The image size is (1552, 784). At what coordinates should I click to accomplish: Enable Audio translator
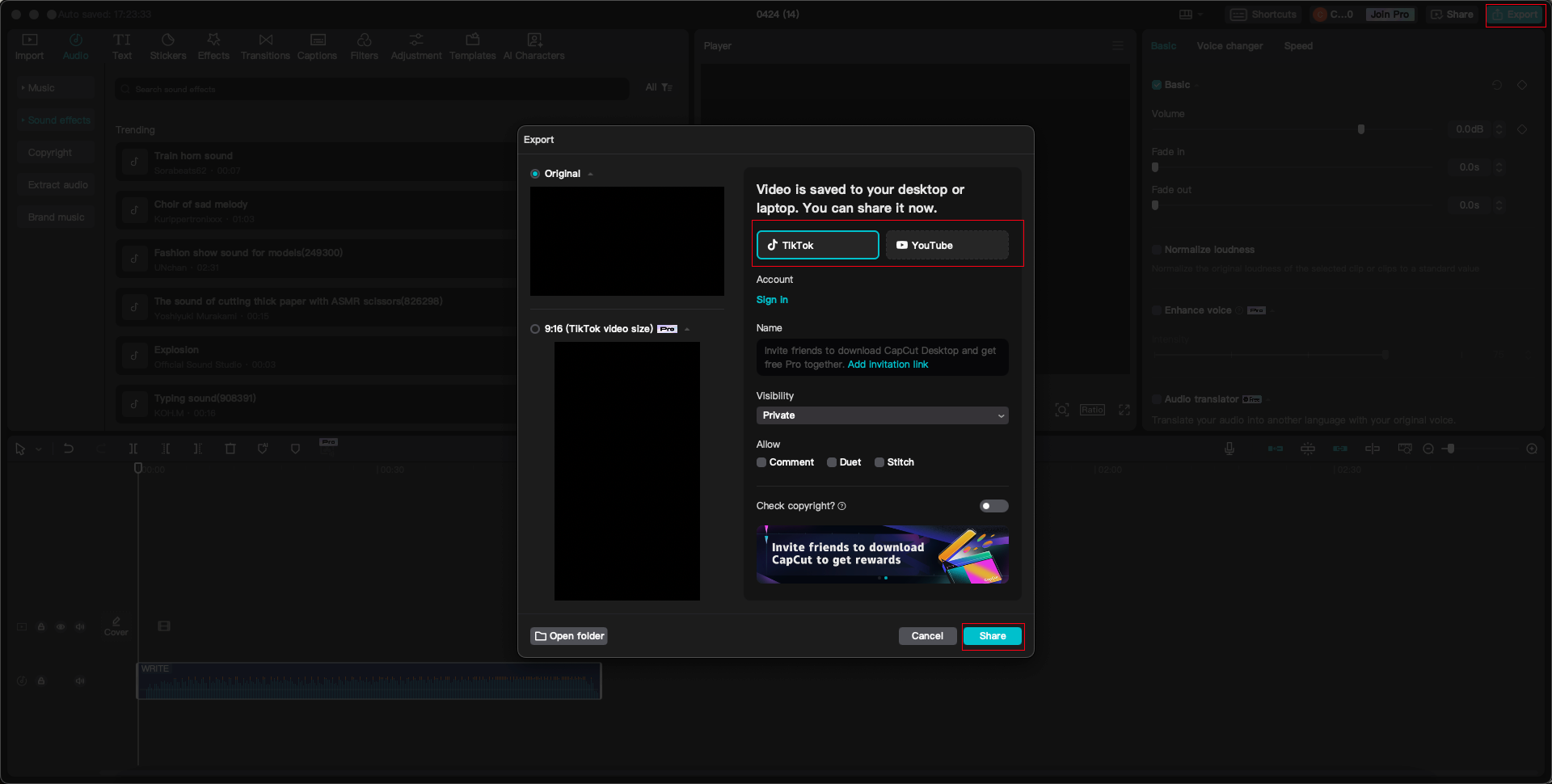click(x=1157, y=399)
